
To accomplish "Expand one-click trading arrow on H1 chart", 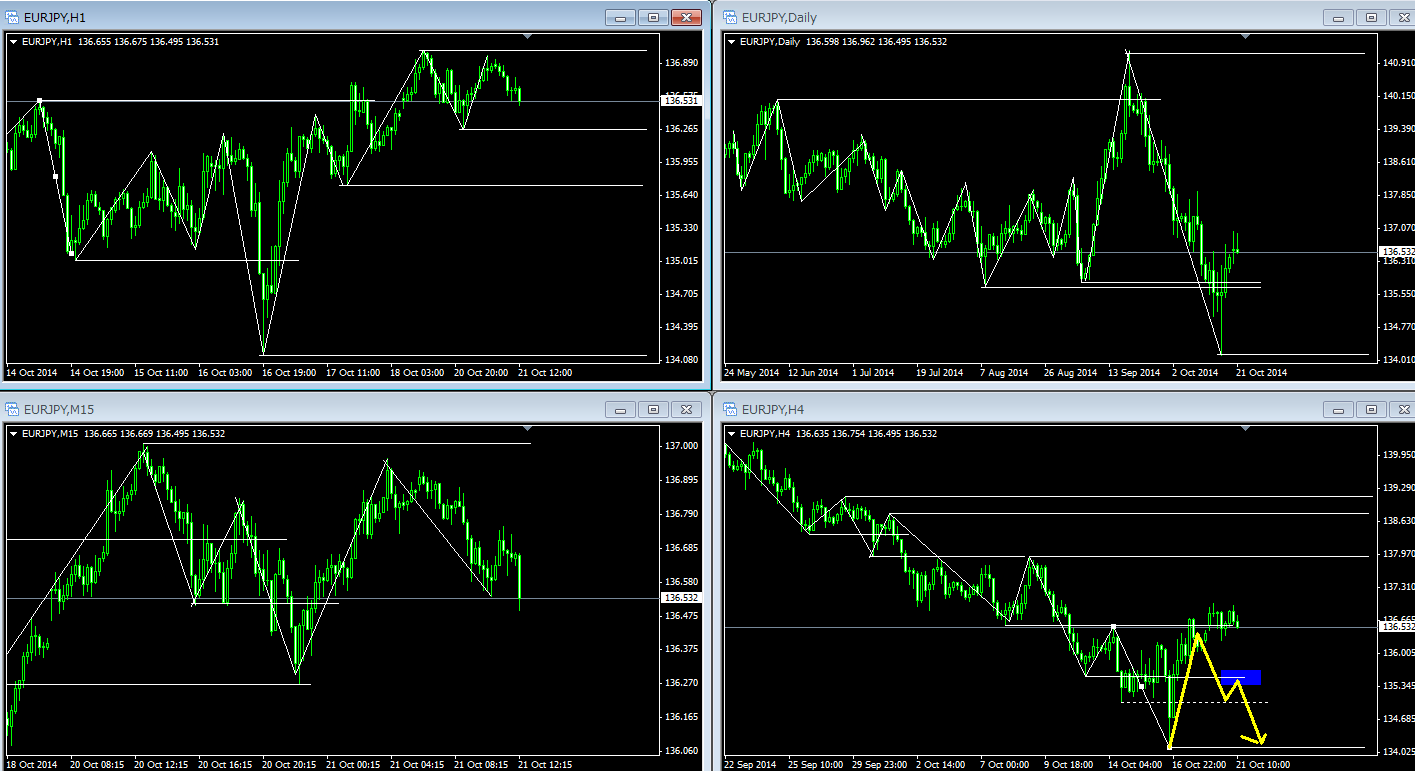I will pyautogui.click(x=12, y=42).
